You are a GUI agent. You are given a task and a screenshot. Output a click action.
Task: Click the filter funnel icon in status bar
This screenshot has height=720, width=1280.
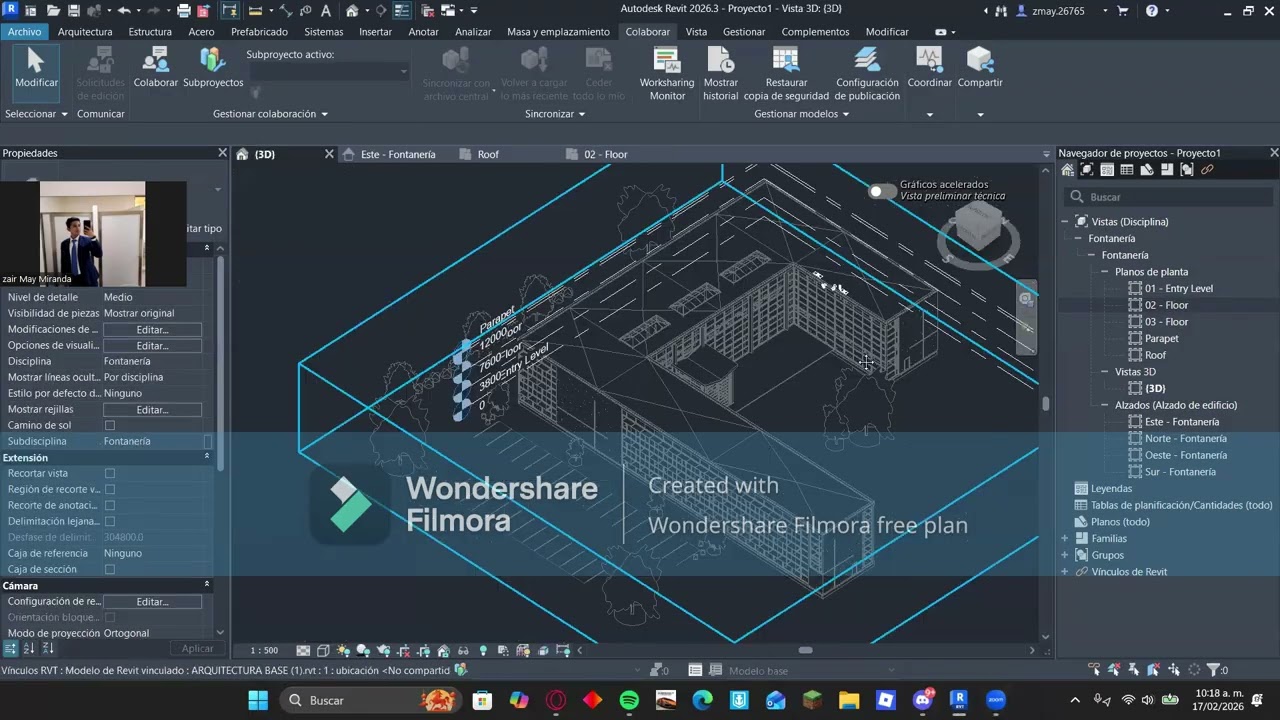tap(1214, 670)
